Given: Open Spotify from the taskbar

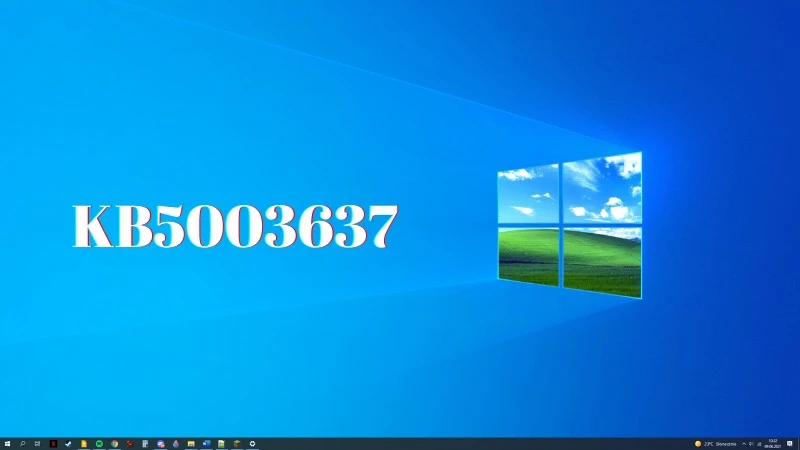Looking at the screenshot, I should point(99,444).
